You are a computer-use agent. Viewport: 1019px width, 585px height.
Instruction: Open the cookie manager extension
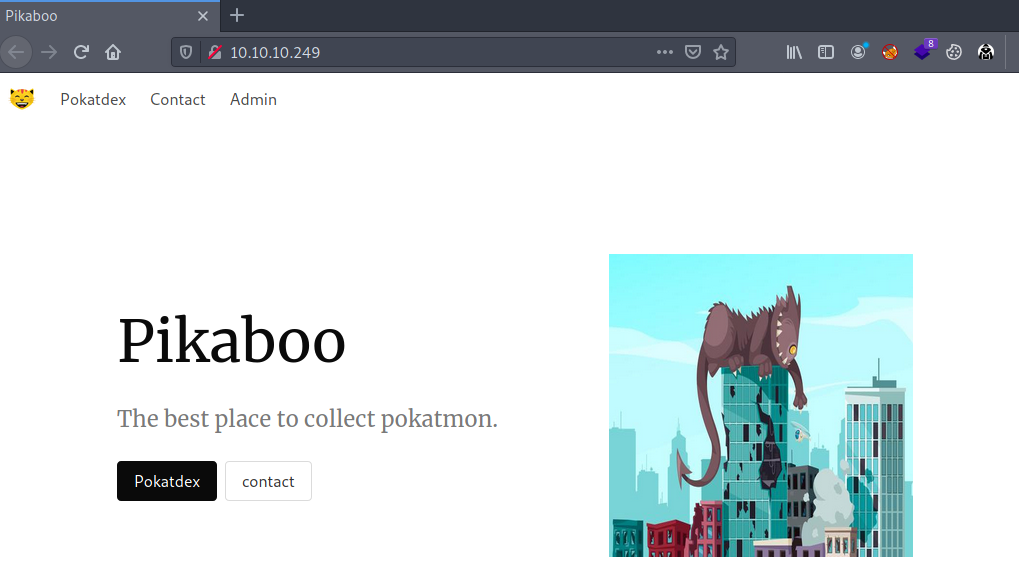954,52
